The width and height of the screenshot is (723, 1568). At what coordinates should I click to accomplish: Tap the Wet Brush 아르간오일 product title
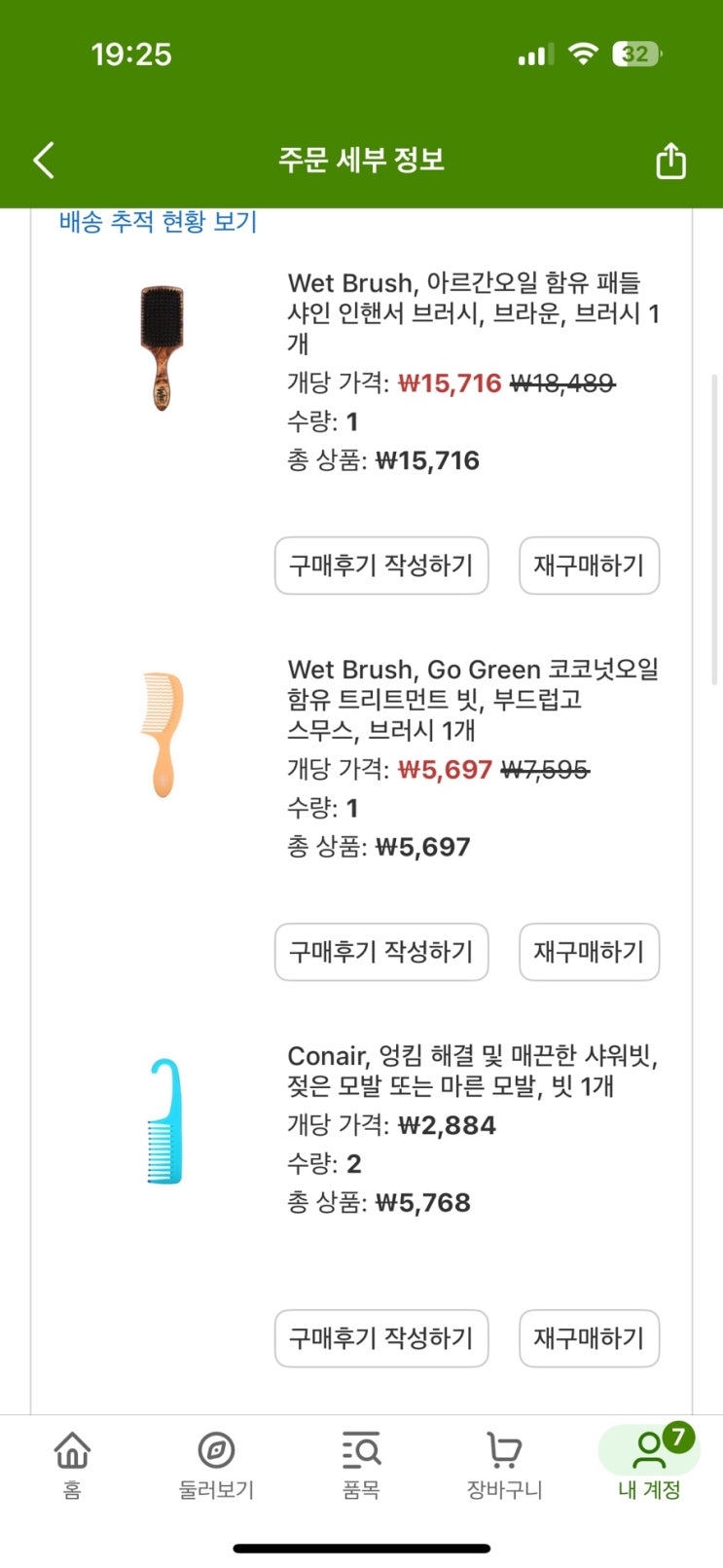(473, 312)
